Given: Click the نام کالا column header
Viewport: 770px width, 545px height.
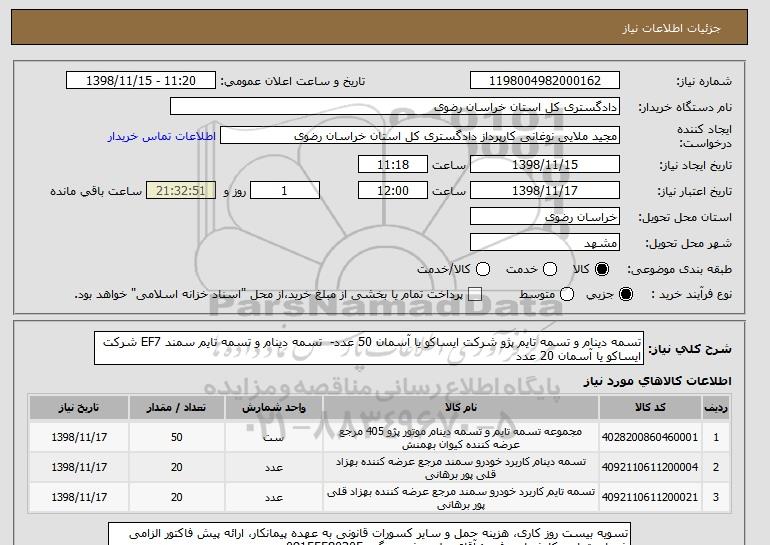Looking at the screenshot, I should click(x=461, y=408).
